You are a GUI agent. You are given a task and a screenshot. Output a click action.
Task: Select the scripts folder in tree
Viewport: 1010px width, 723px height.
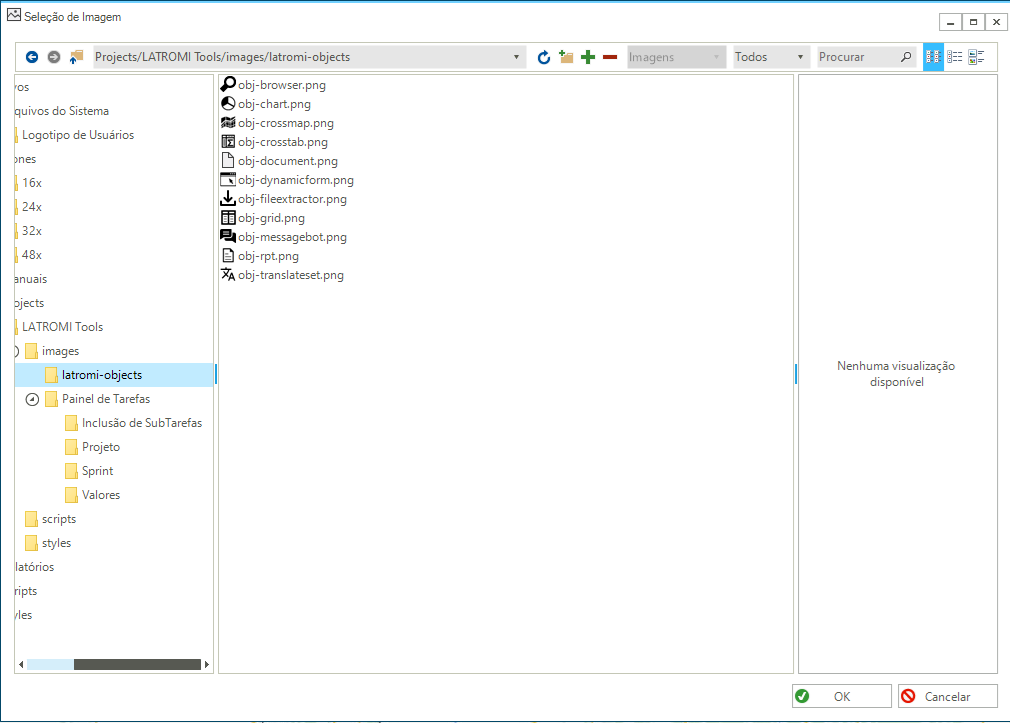point(58,519)
